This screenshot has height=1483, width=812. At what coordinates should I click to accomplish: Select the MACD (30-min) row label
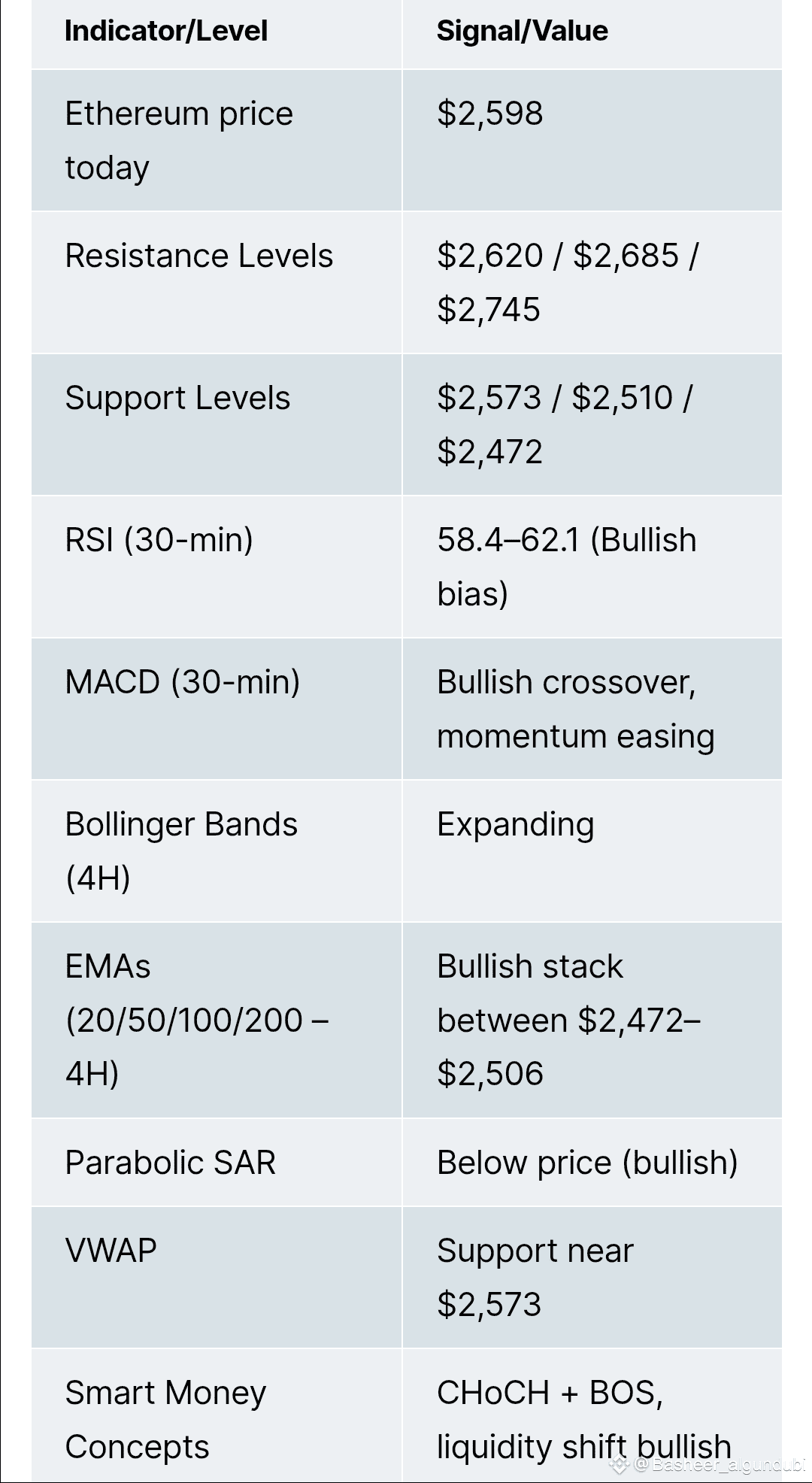(x=182, y=682)
